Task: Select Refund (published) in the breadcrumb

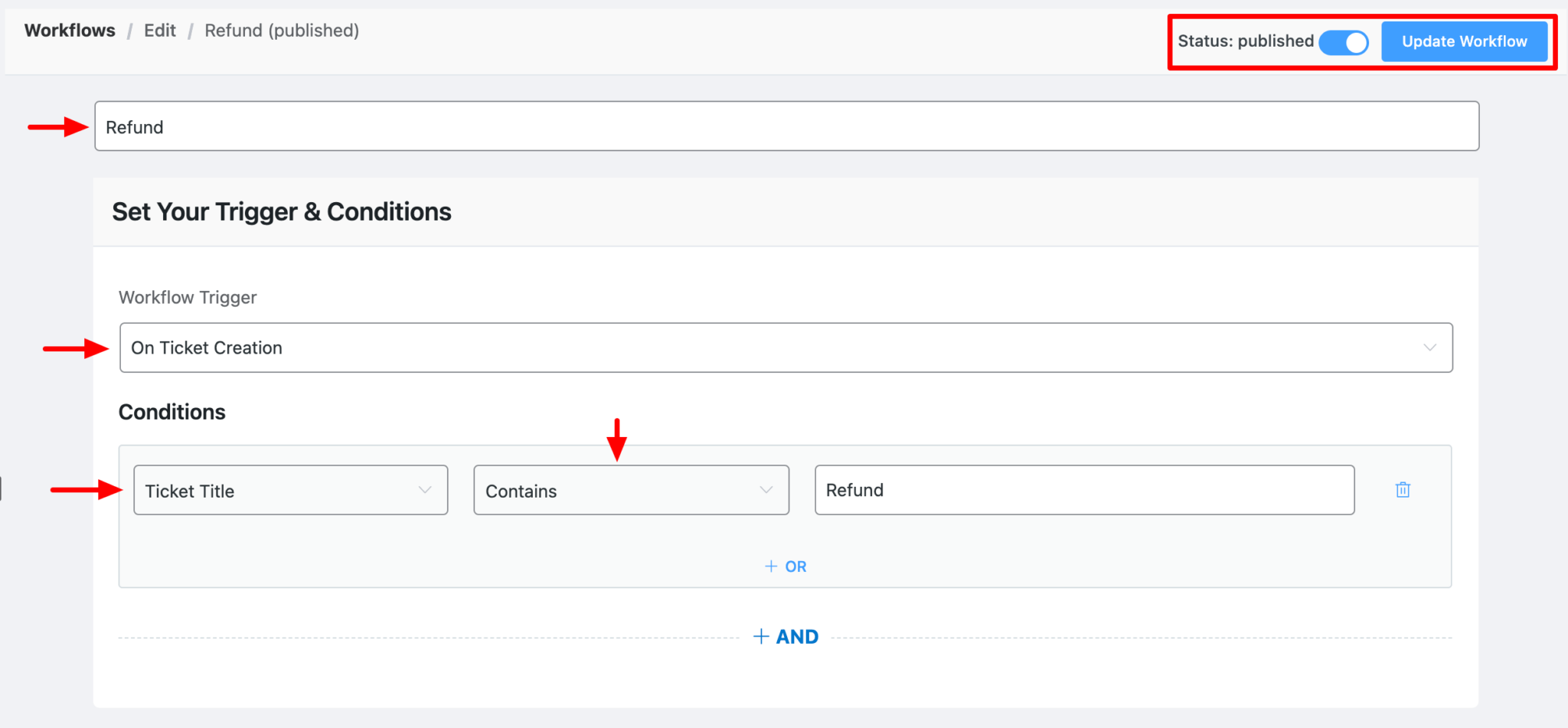Action: 282,31
